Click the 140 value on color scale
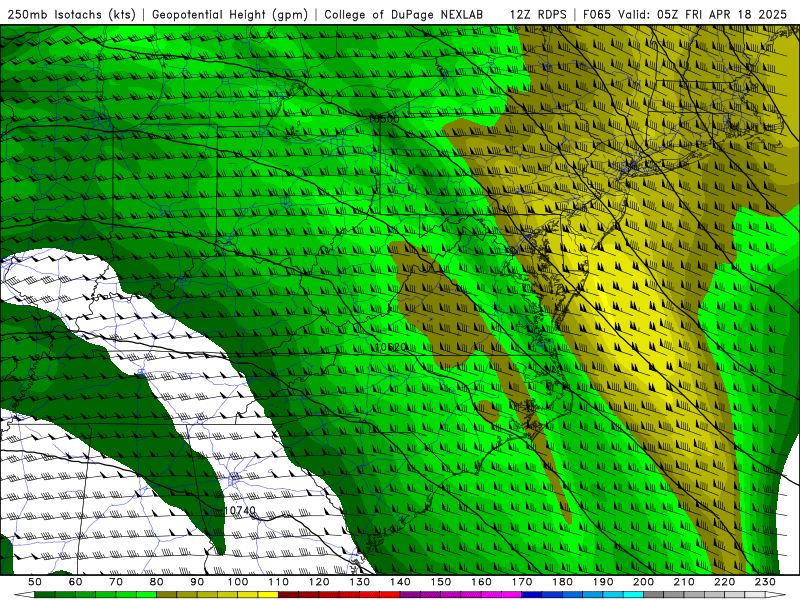 [x=400, y=582]
